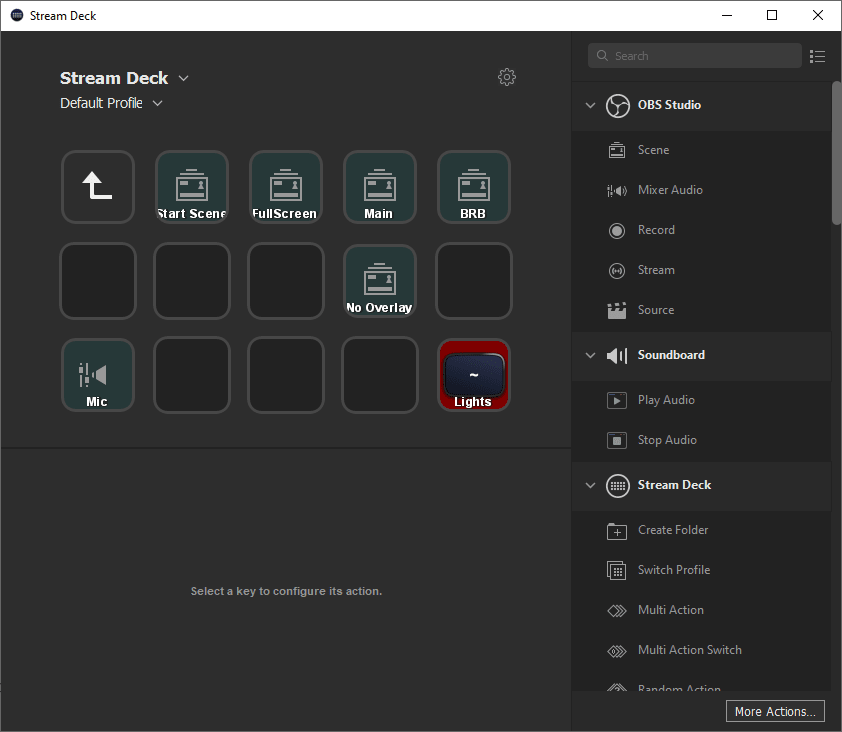
Task: Select the No Overlay key
Action: [380, 280]
